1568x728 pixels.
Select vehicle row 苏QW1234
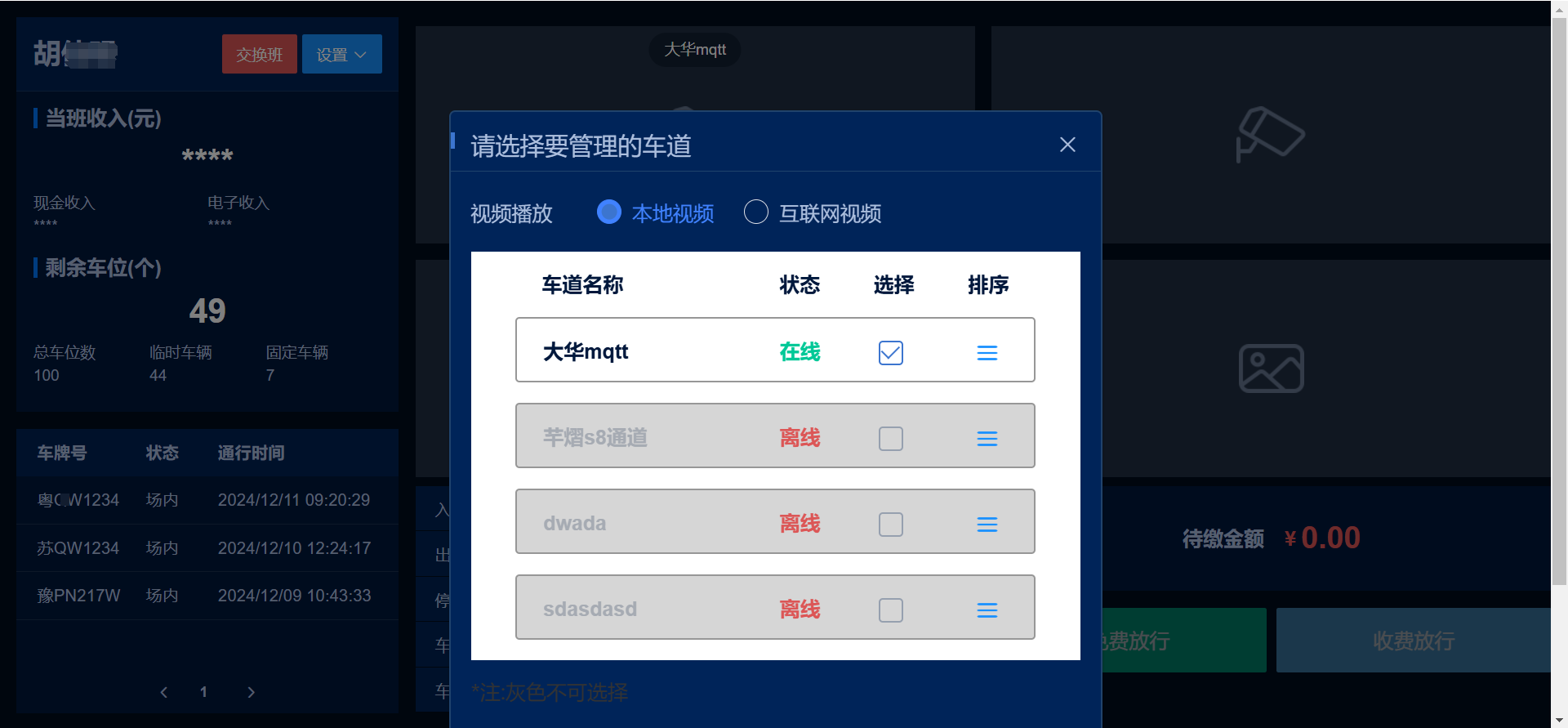coord(207,548)
